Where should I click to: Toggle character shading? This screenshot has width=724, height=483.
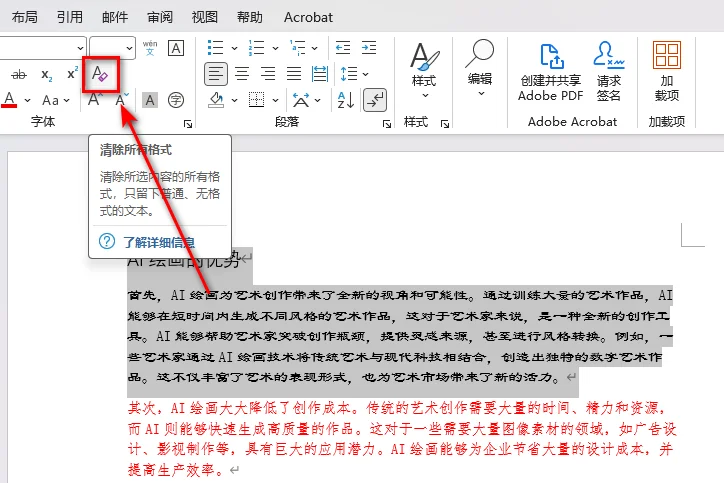(150, 100)
